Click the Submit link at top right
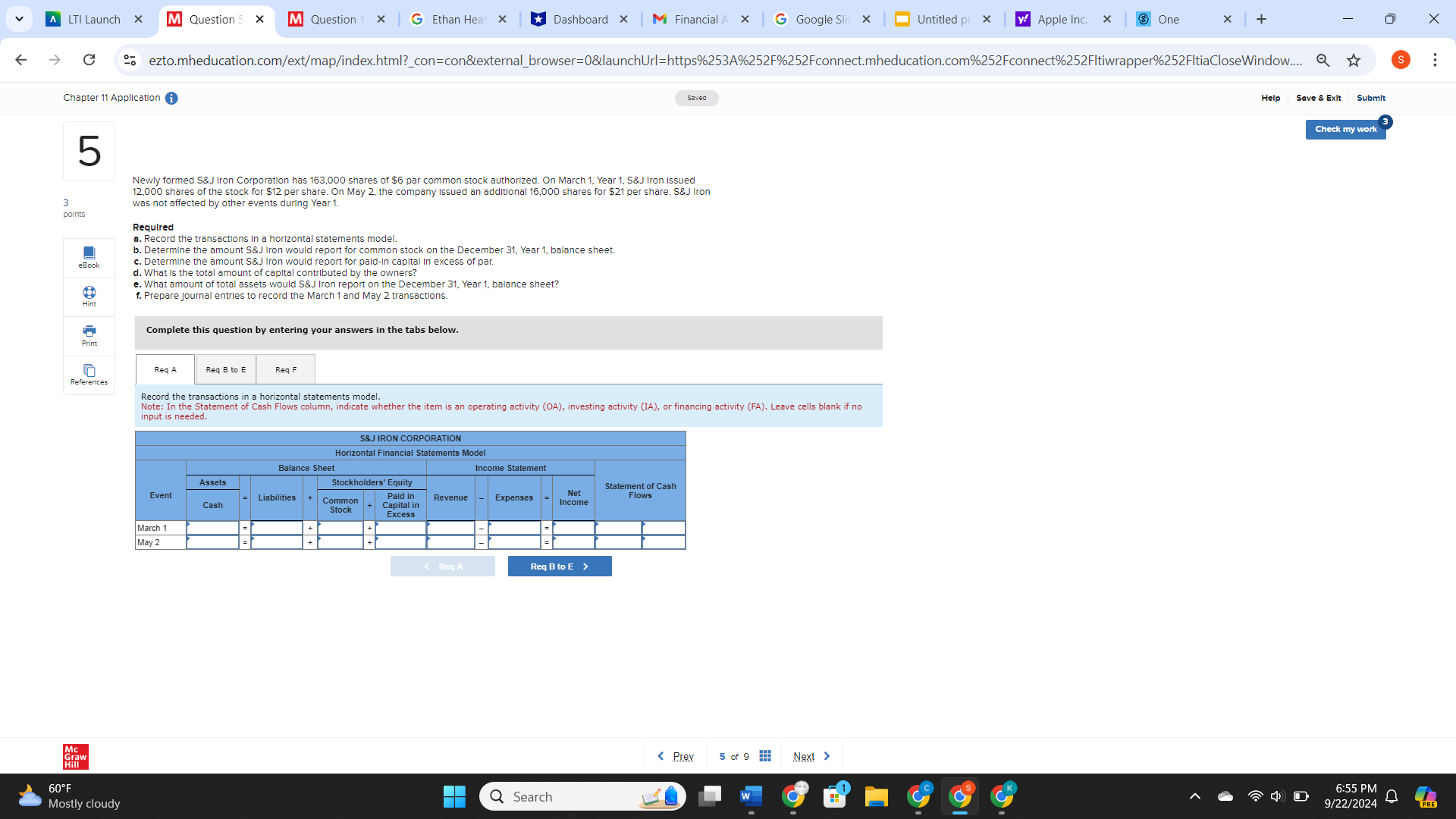Viewport: 1456px width, 819px height. [1370, 98]
